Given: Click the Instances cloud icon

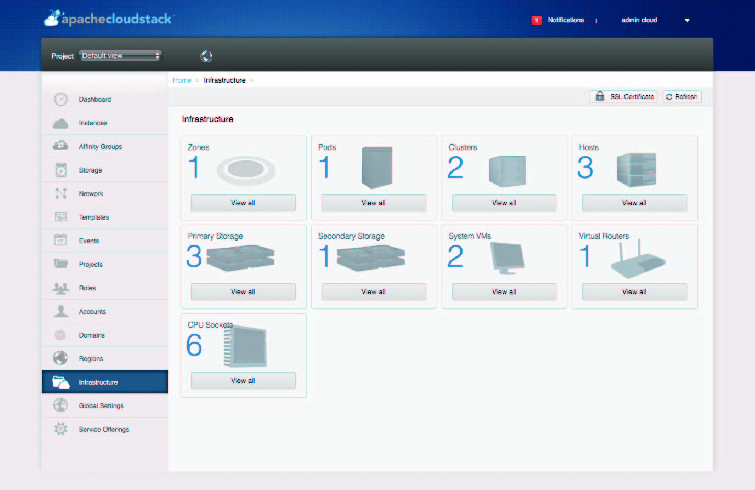Looking at the screenshot, I should (61, 123).
